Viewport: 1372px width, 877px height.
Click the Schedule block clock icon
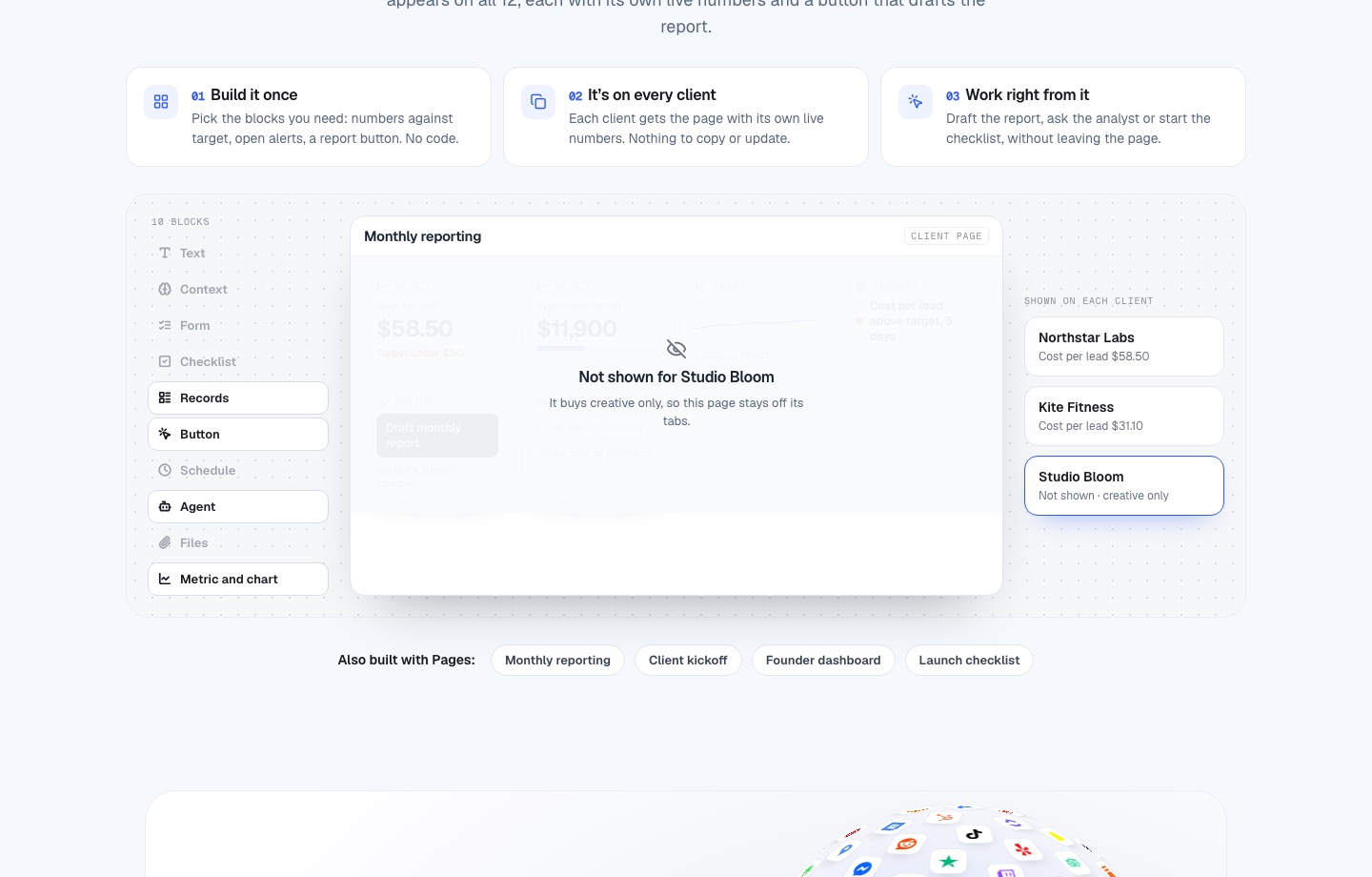click(165, 470)
